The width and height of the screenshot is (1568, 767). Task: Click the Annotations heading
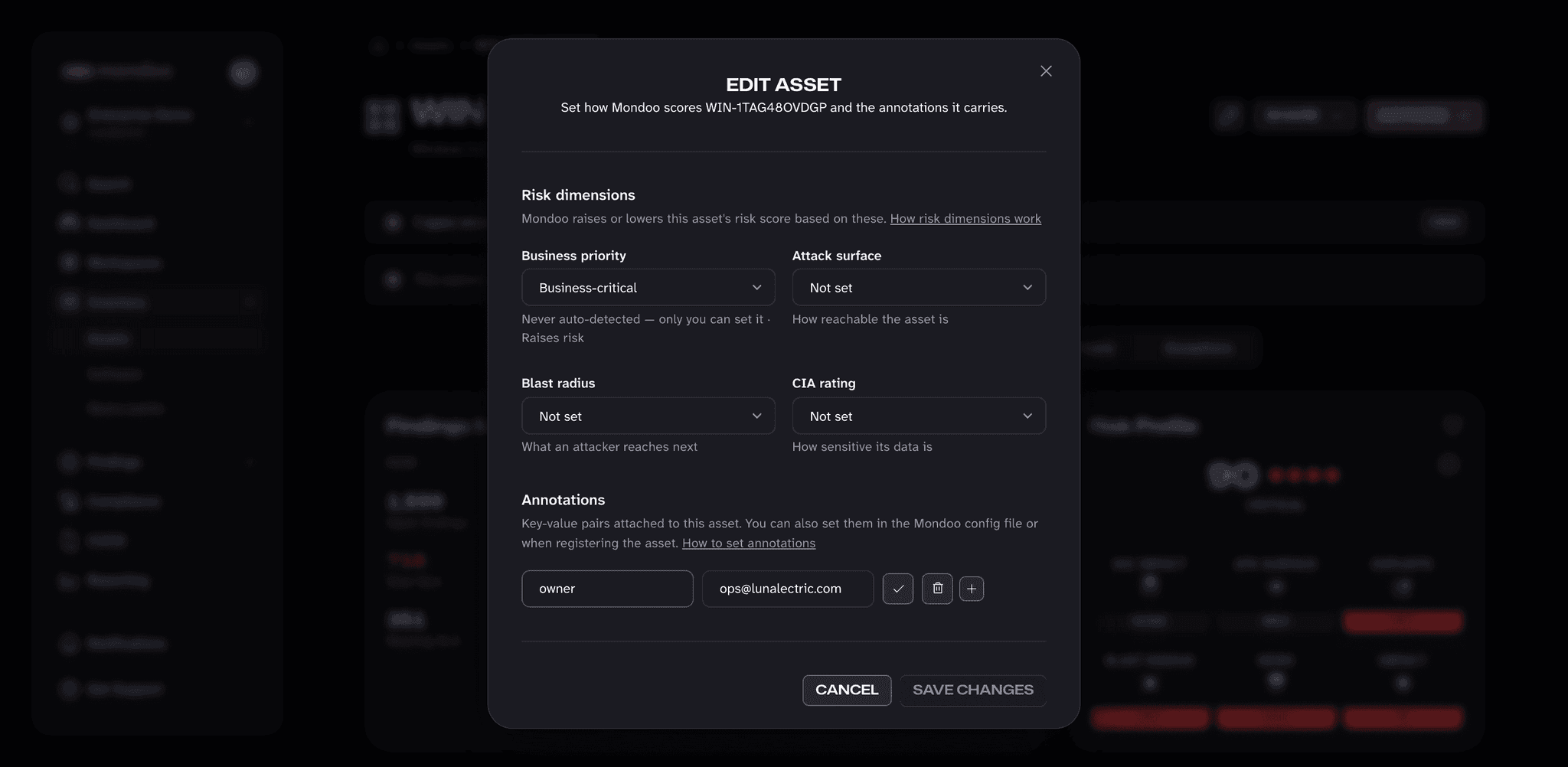click(563, 500)
